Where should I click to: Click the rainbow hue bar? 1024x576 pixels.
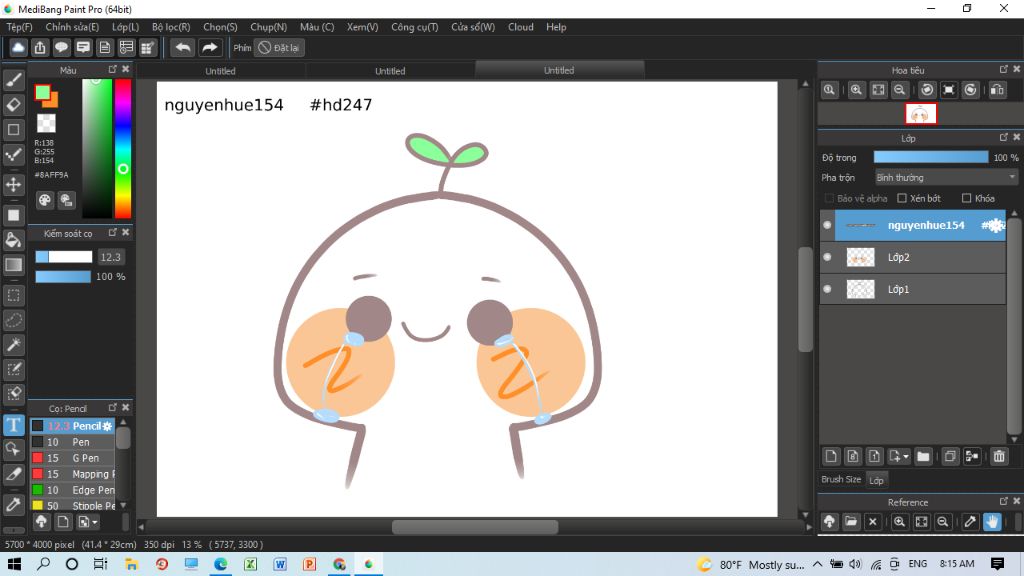coord(123,148)
